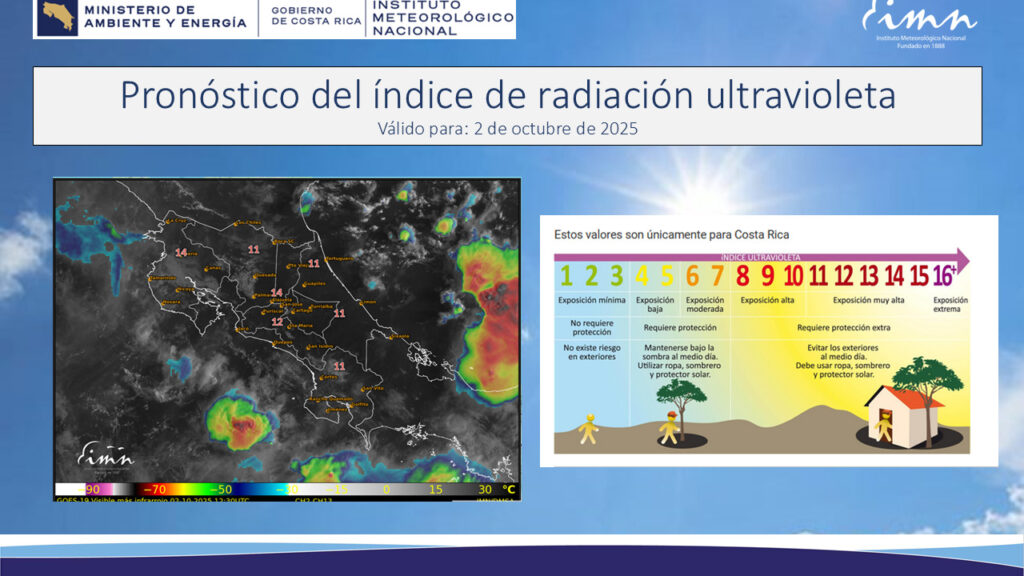Click the red -70 section of temperature colorbar
The height and width of the screenshot is (576, 1024).
click(150, 490)
